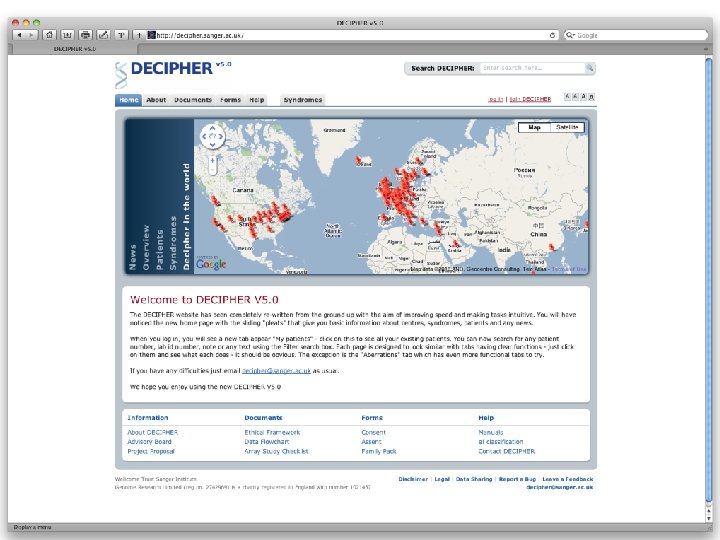
Task: Click the map Terms of Use link
Action: pos(568,269)
